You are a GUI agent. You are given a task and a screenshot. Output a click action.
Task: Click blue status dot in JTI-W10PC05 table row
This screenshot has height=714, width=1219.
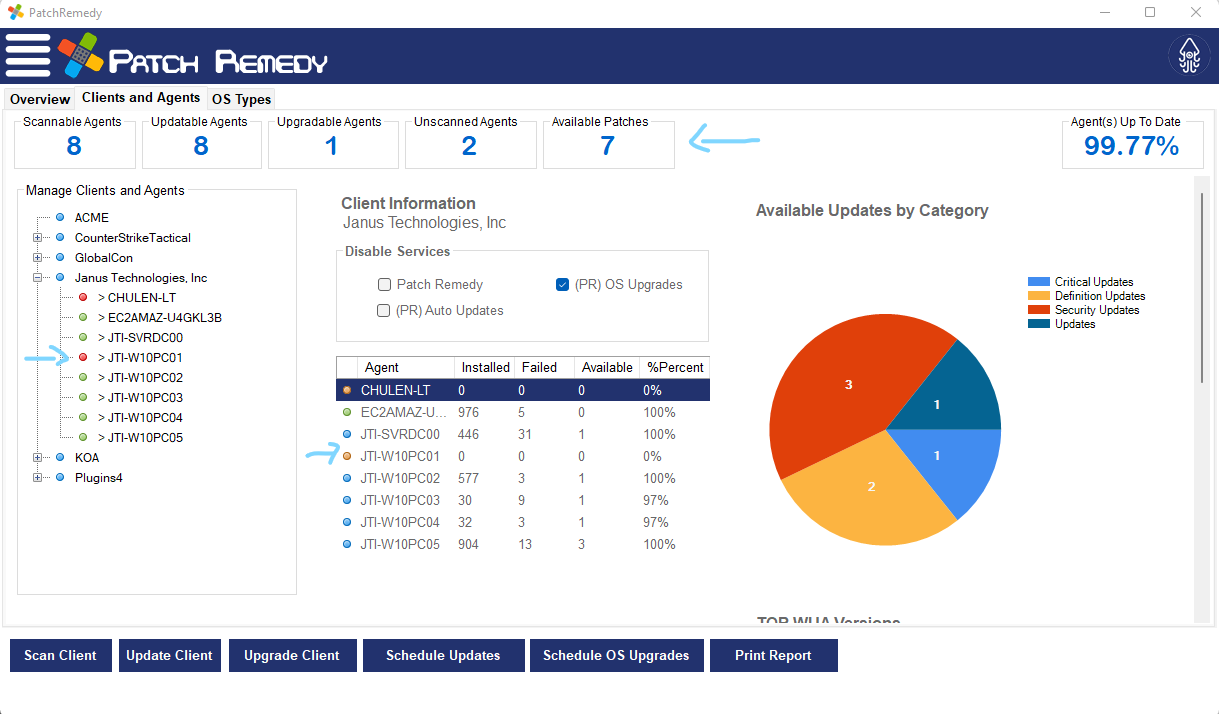[347, 544]
